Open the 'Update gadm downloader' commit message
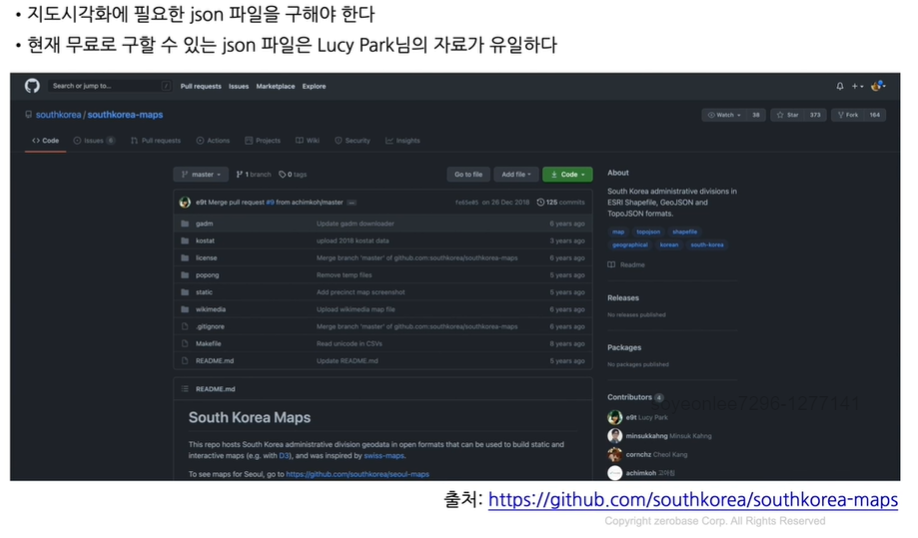Image resolution: width=918 pixels, height=538 pixels. [355, 224]
